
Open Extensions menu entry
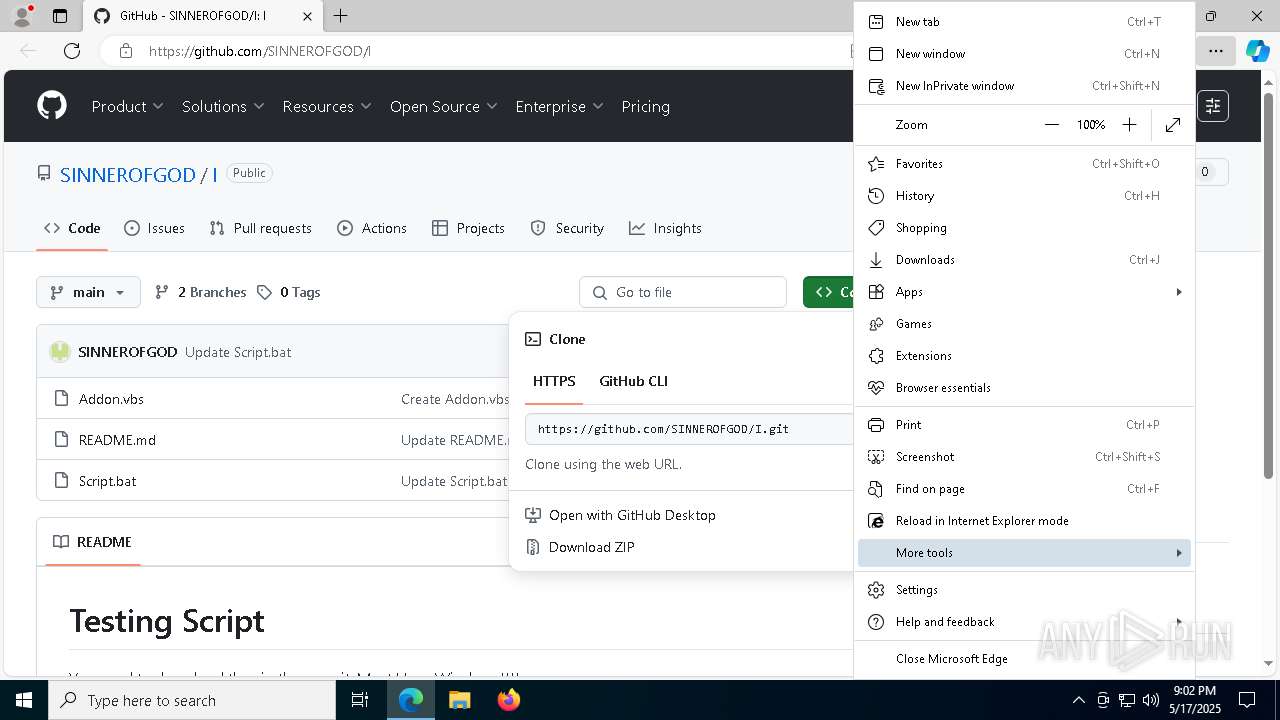[1024, 356]
